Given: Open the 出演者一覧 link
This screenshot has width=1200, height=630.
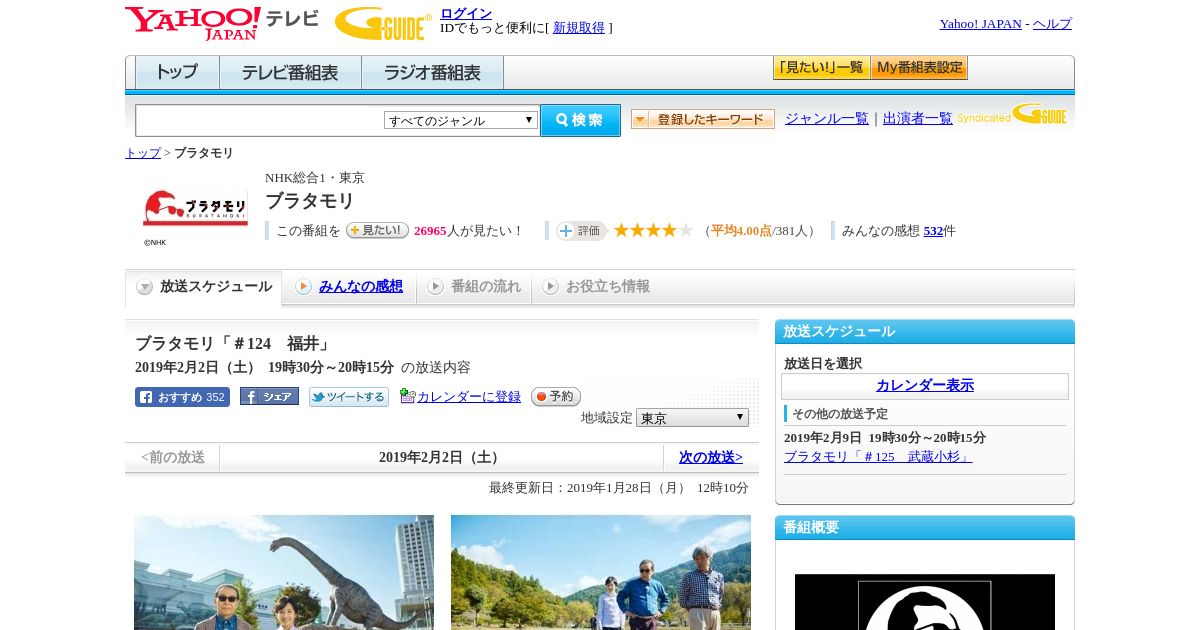Looking at the screenshot, I should tap(918, 119).
